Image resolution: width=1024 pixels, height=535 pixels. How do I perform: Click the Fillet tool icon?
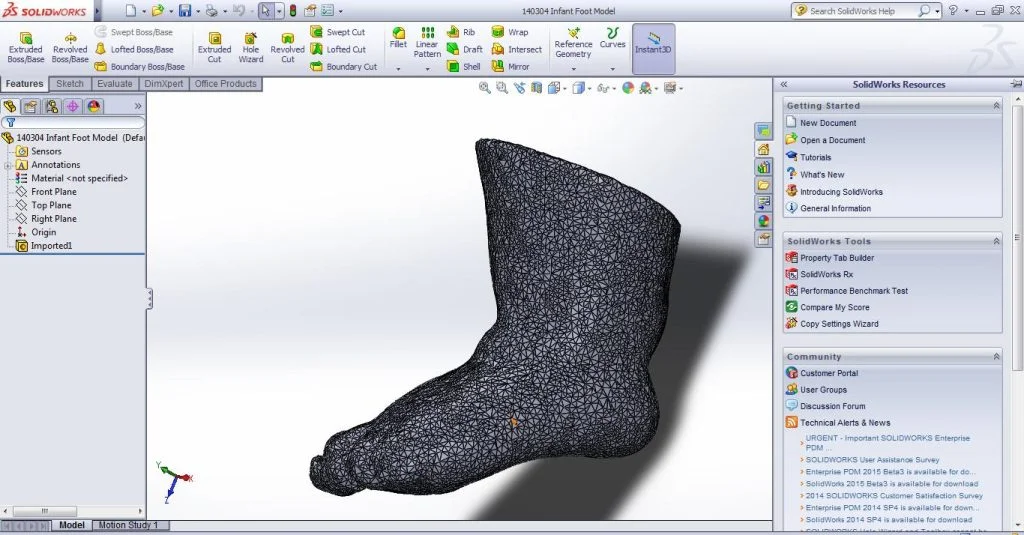pos(399,40)
